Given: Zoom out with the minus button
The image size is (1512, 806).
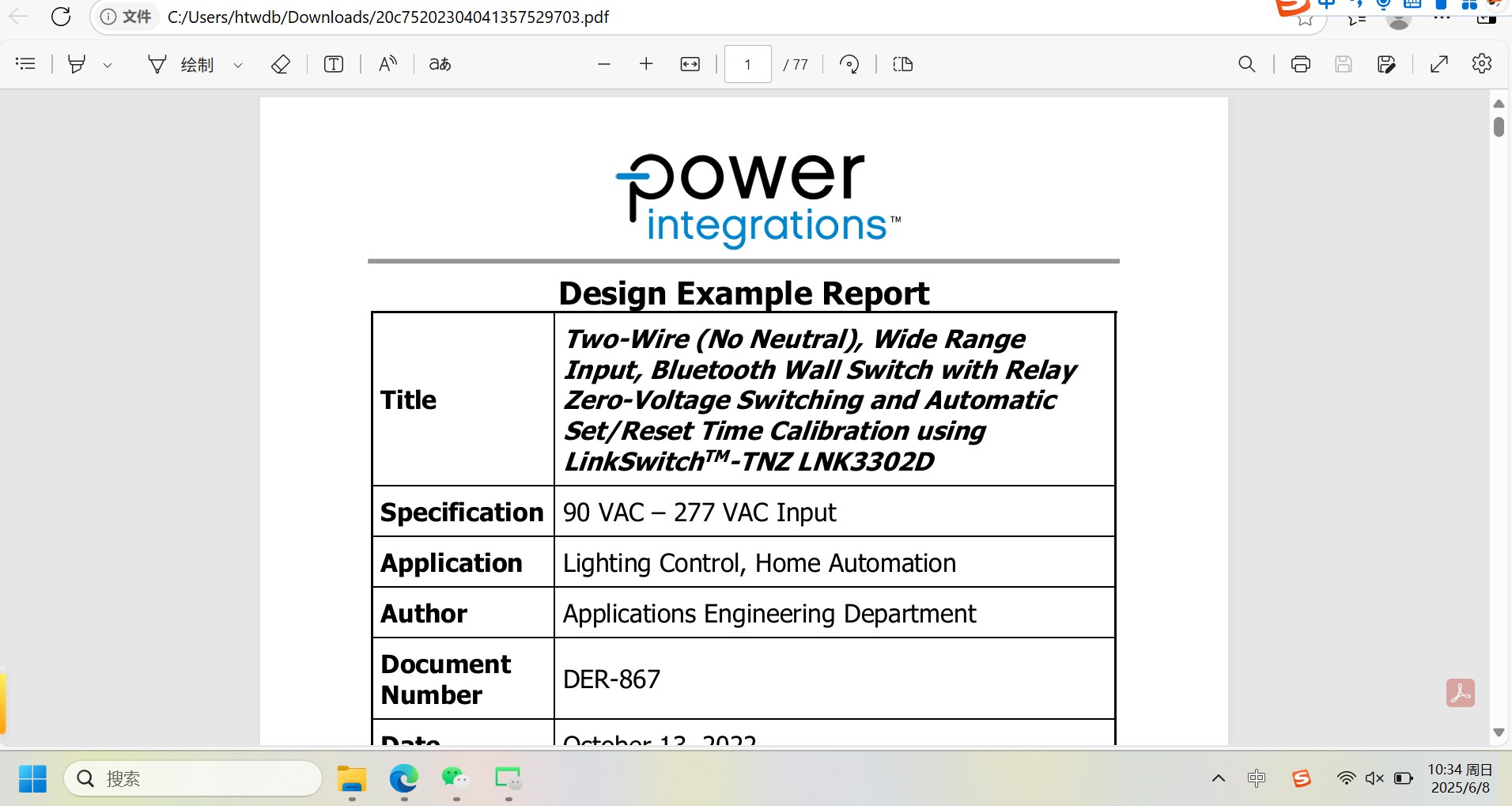Looking at the screenshot, I should click(604, 64).
